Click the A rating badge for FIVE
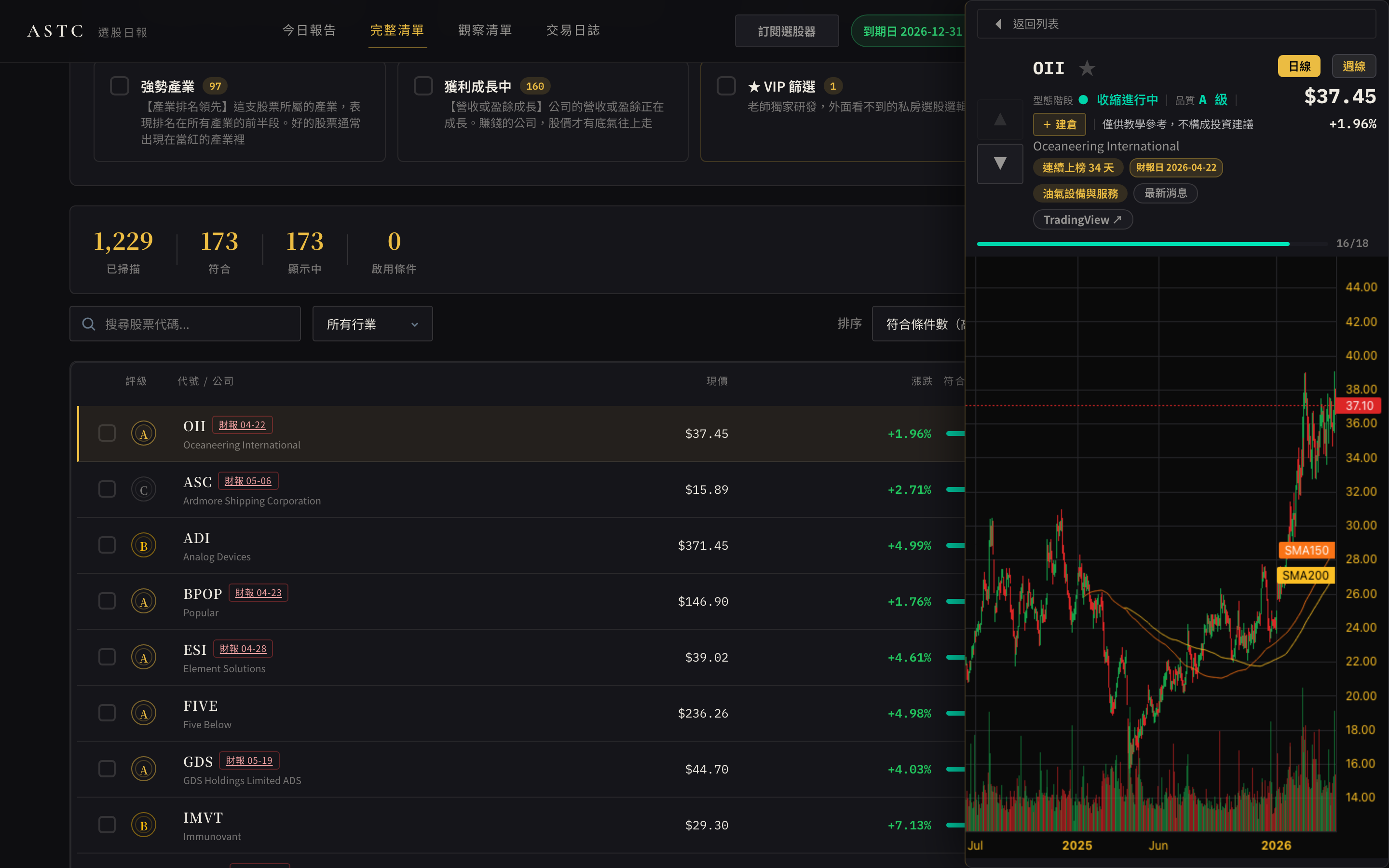Image resolution: width=1389 pixels, height=868 pixels. click(x=144, y=713)
